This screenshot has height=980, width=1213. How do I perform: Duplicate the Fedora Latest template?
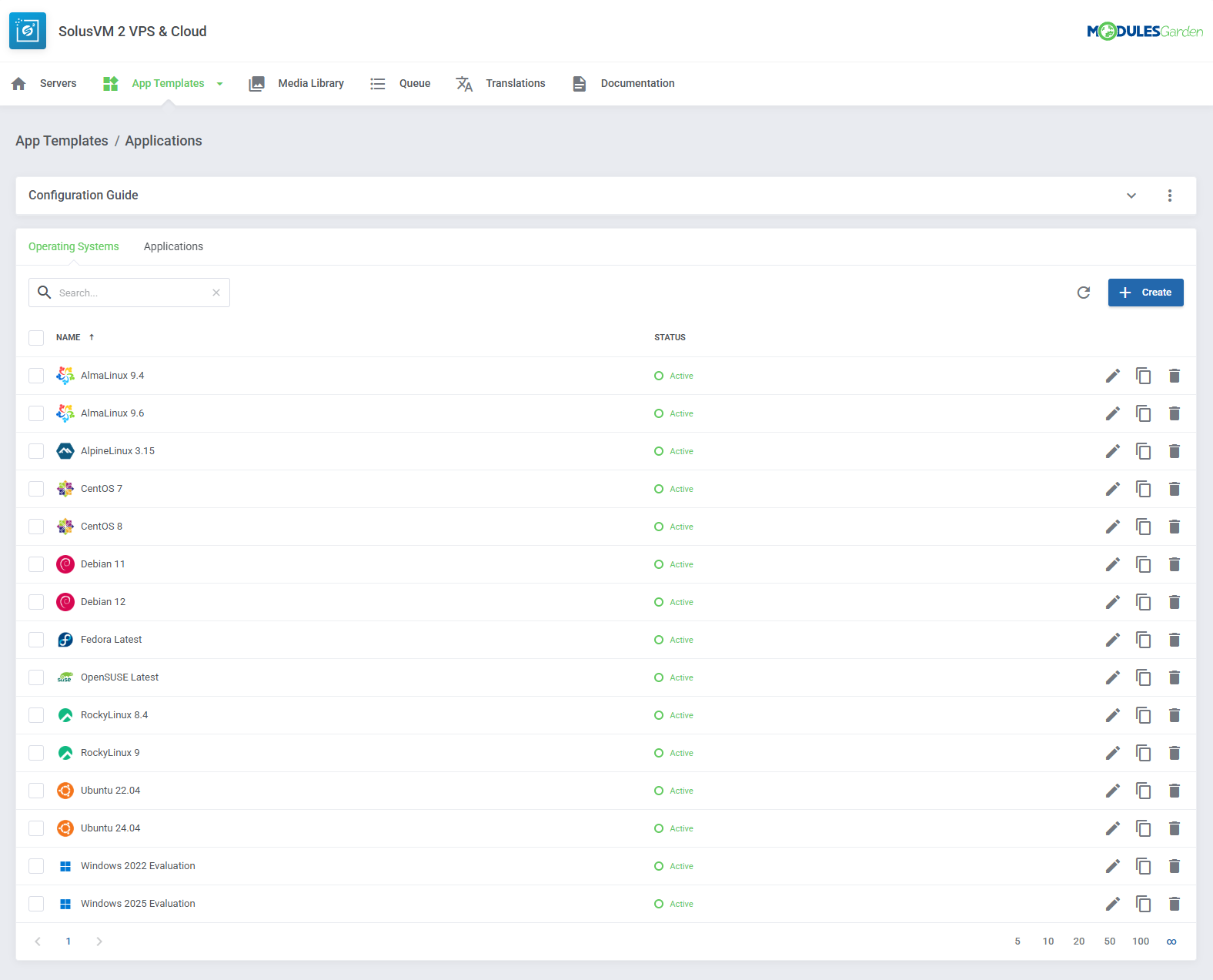pyautogui.click(x=1143, y=640)
